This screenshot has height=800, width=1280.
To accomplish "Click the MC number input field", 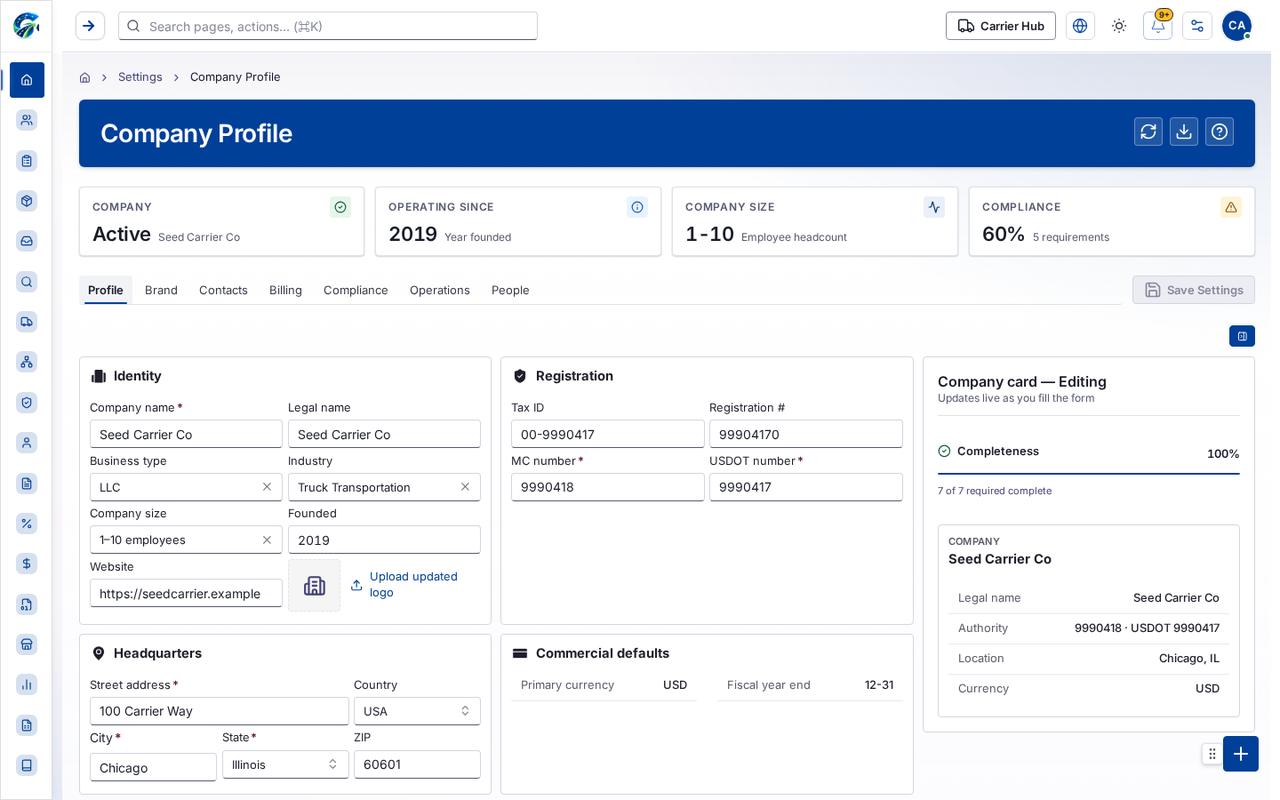I will click(x=608, y=487).
